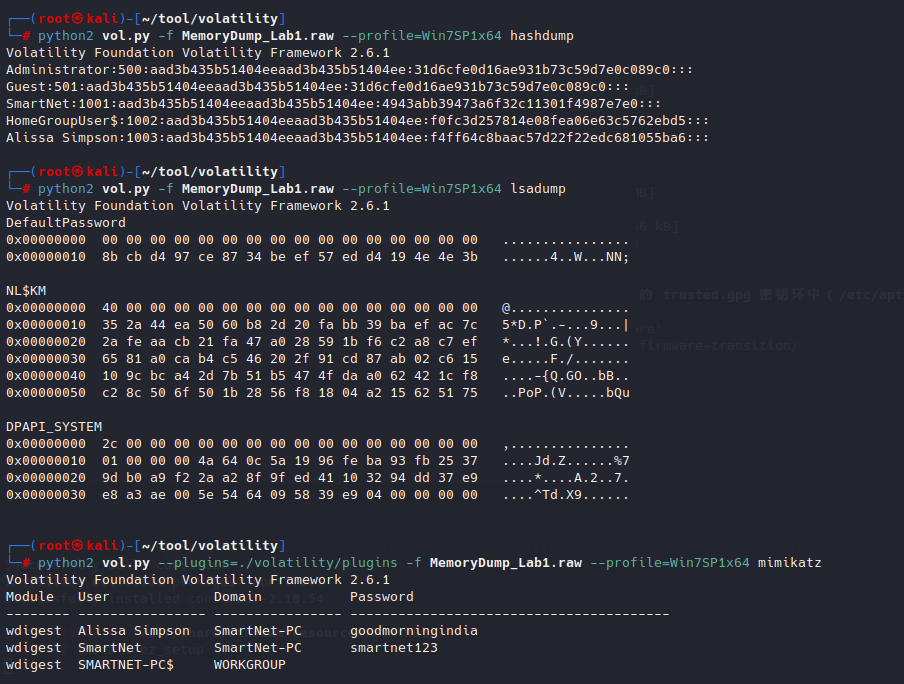Click the NL$KM section heading
The image size is (904, 684).
pos(26,291)
